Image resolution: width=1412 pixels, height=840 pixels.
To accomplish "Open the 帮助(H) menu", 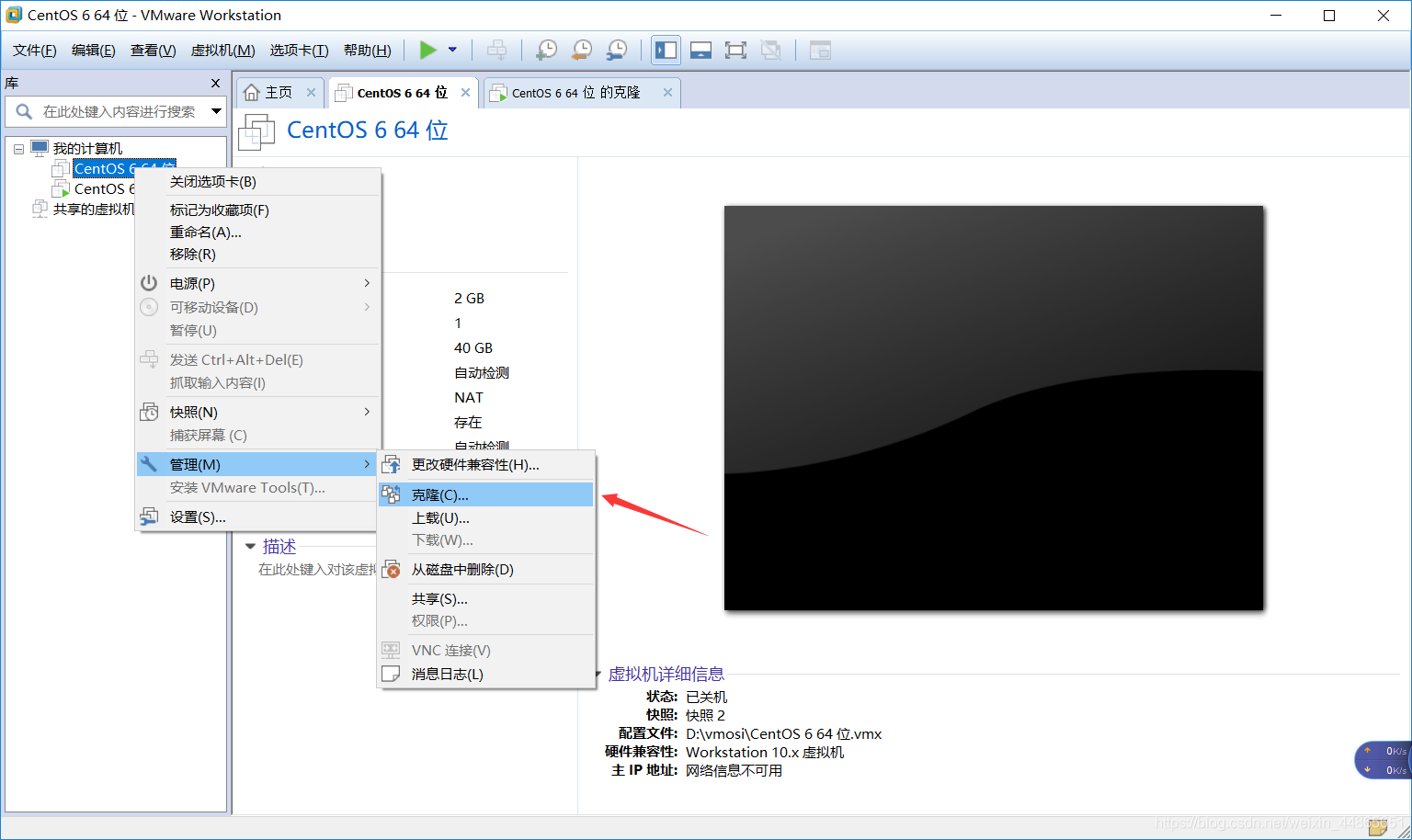I will (368, 50).
